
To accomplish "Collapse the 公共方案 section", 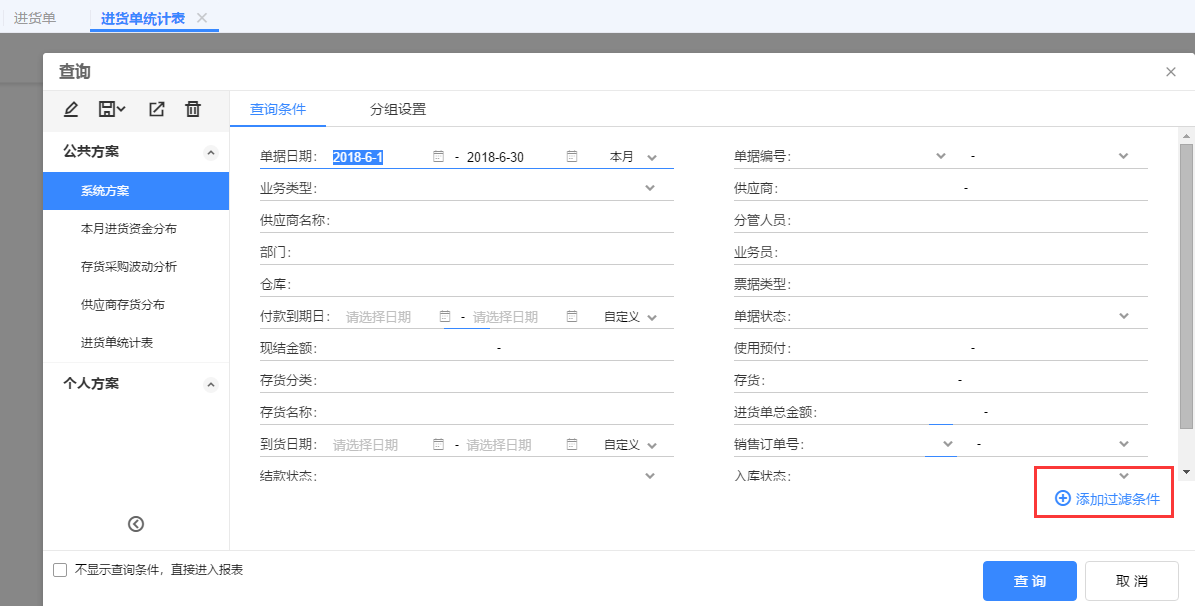I will tap(211, 152).
